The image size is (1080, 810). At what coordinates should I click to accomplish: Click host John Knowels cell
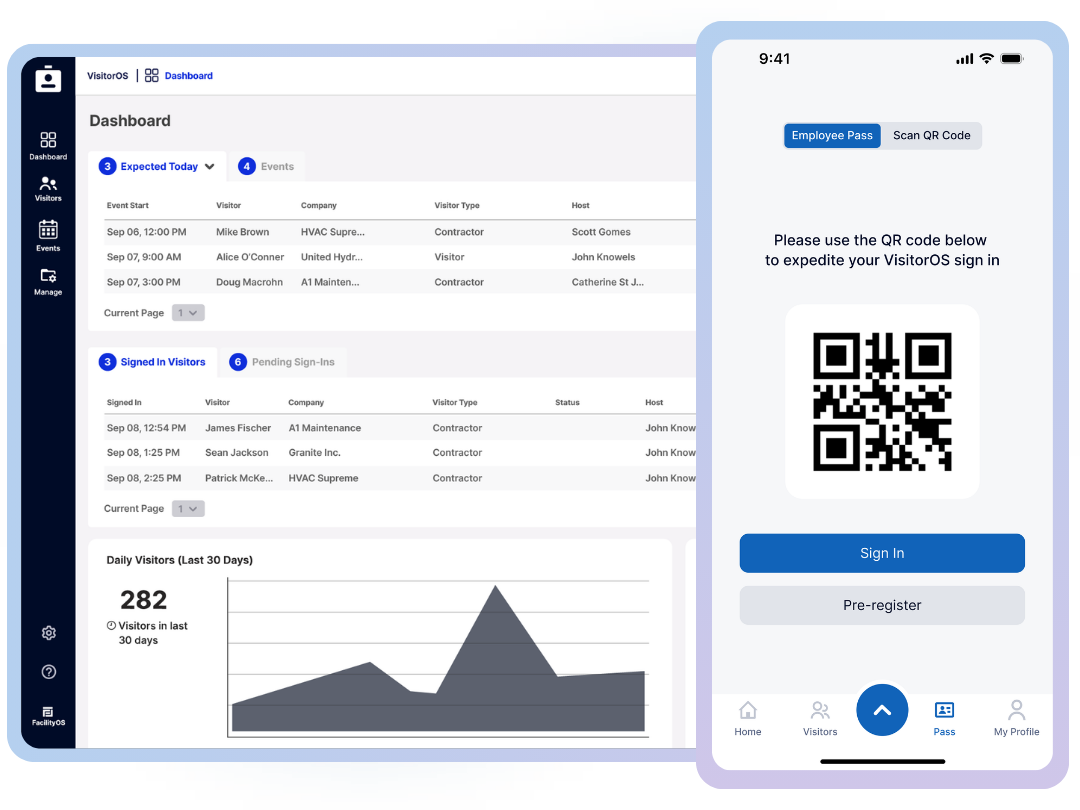603,257
